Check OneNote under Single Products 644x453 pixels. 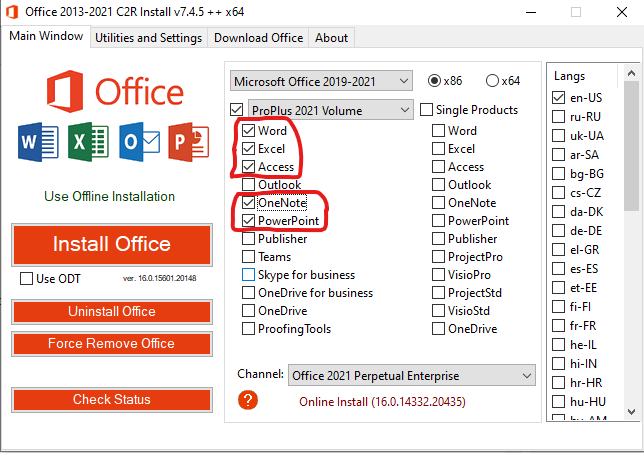[x=438, y=202]
